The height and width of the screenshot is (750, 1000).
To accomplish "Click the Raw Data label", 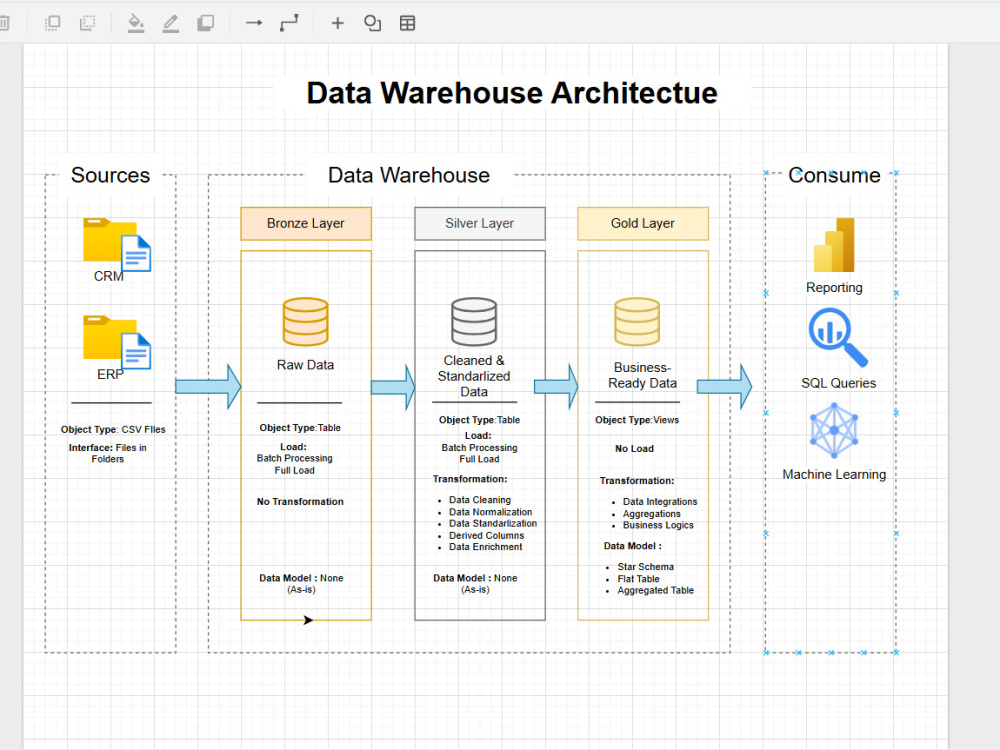I will point(305,365).
